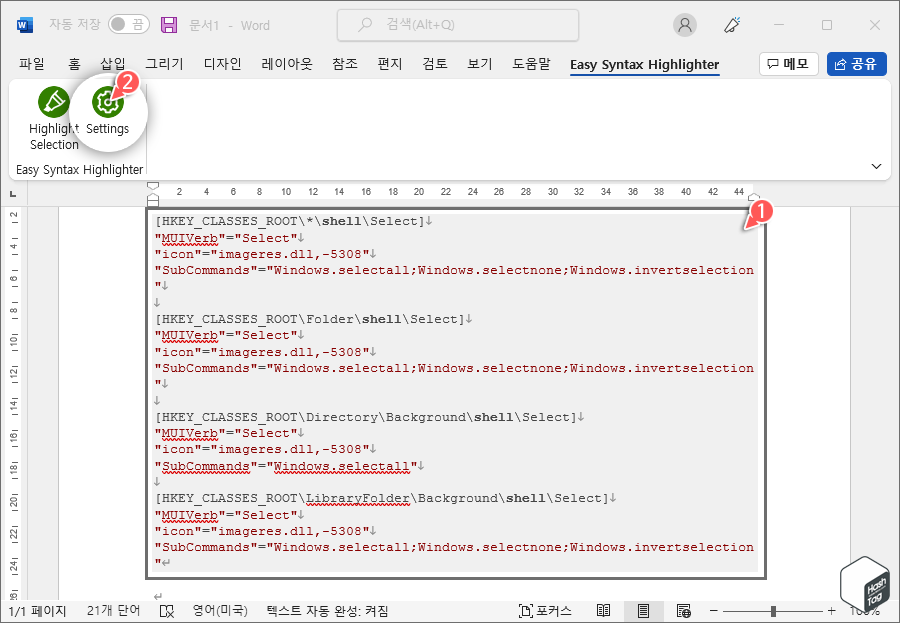
Task: Click the tab stop selector at ruler corner
Action: click(13, 194)
